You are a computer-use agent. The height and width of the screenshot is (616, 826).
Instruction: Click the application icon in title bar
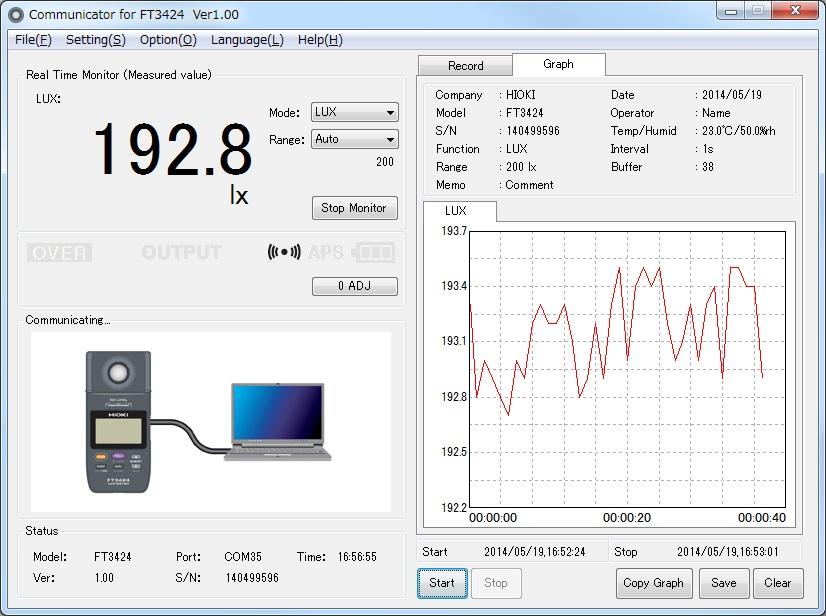tap(16, 15)
